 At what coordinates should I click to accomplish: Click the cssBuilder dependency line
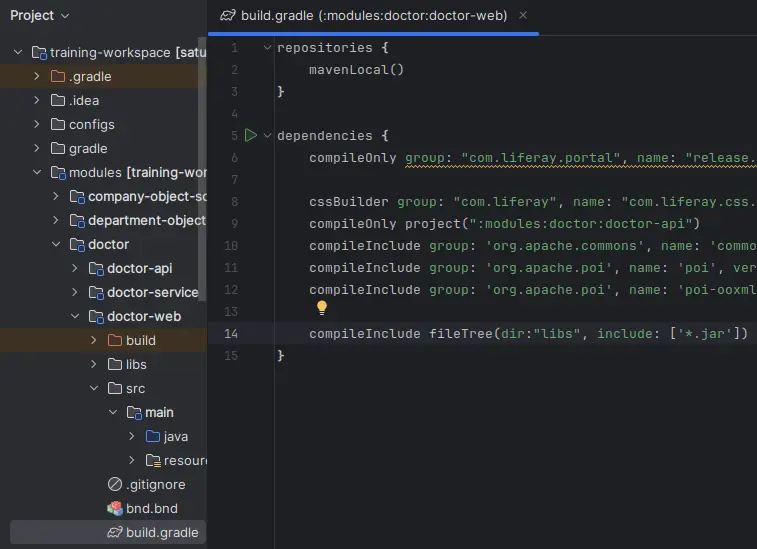(x=533, y=202)
